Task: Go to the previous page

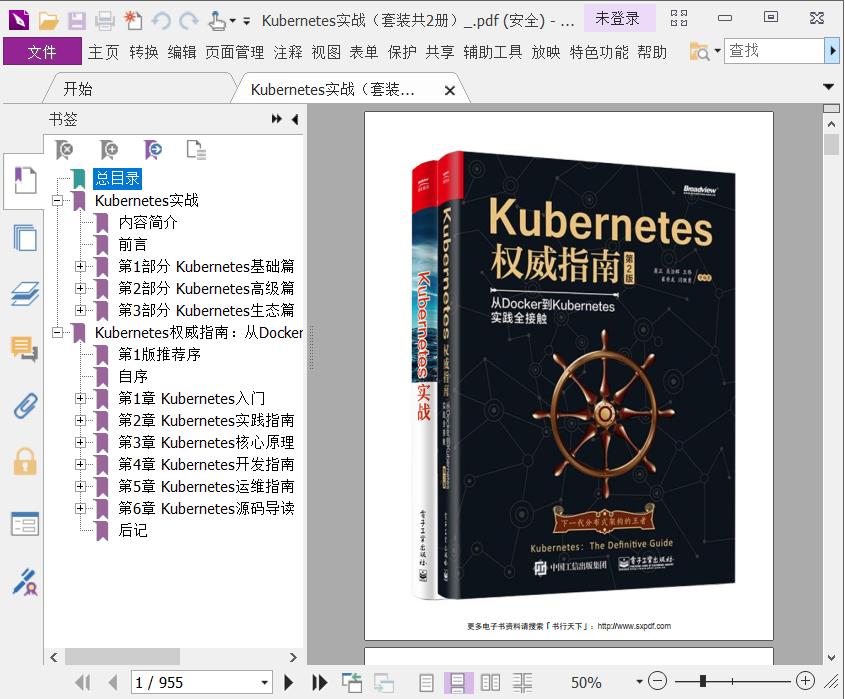Action: pyautogui.click(x=113, y=683)
